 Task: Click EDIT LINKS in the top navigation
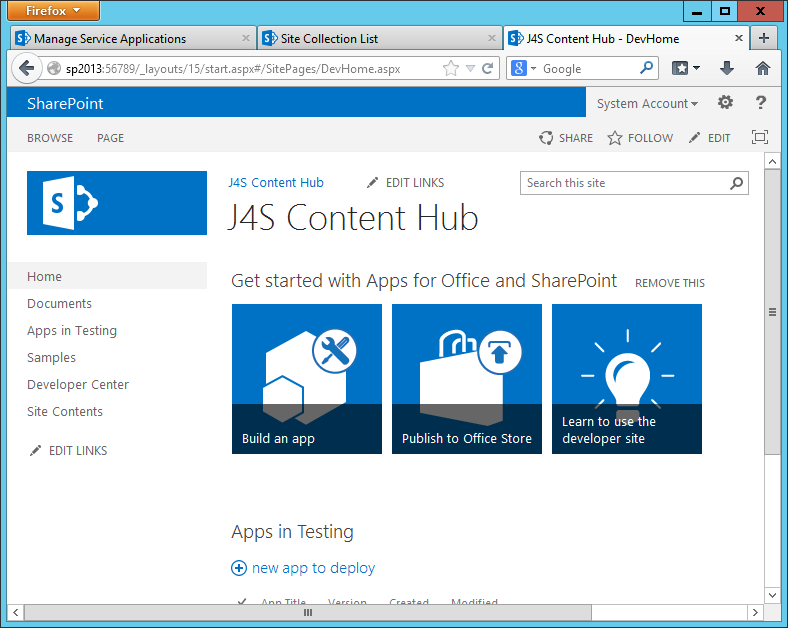[406, 183]
